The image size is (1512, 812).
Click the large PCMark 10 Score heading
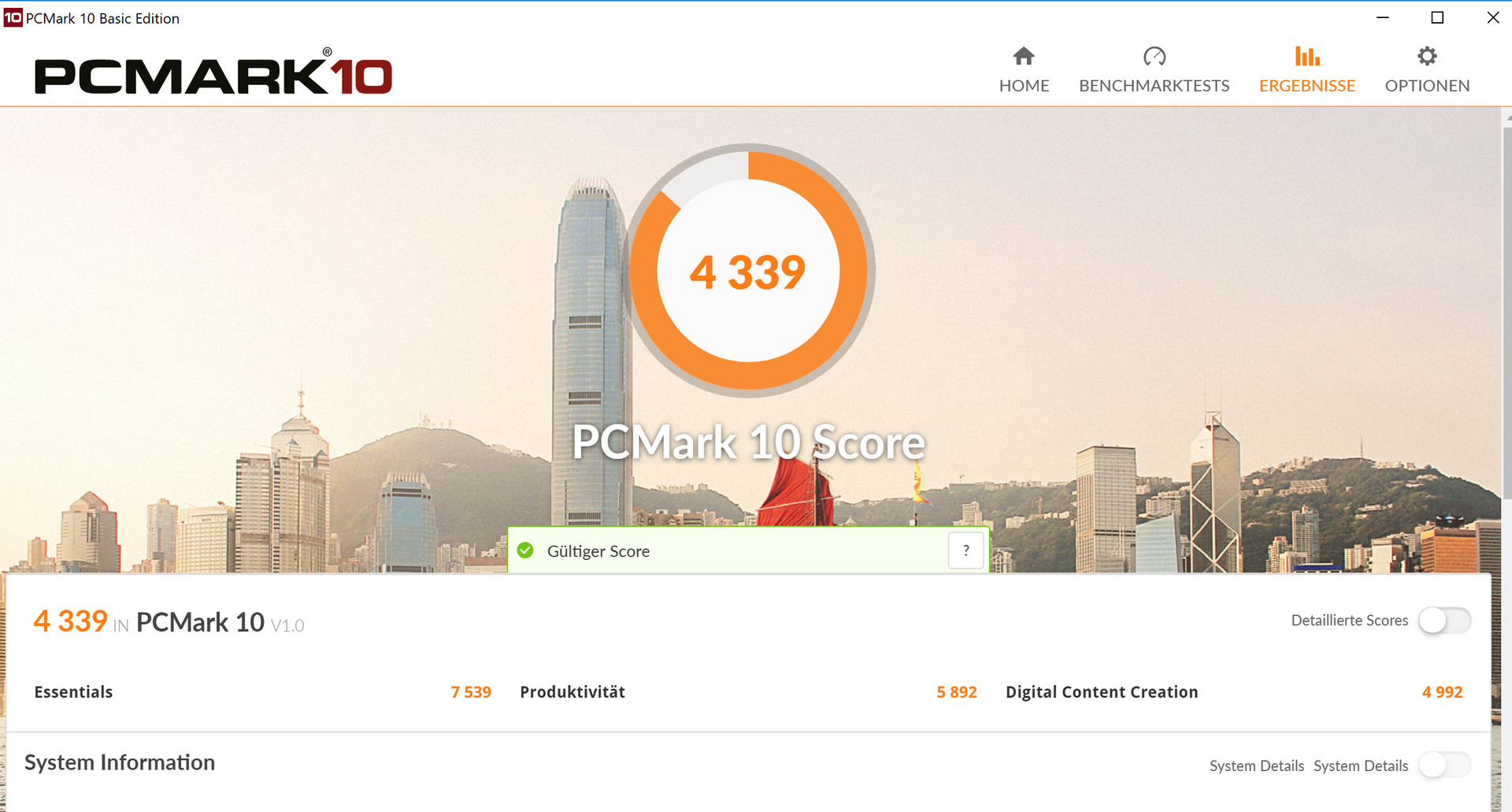748,443
